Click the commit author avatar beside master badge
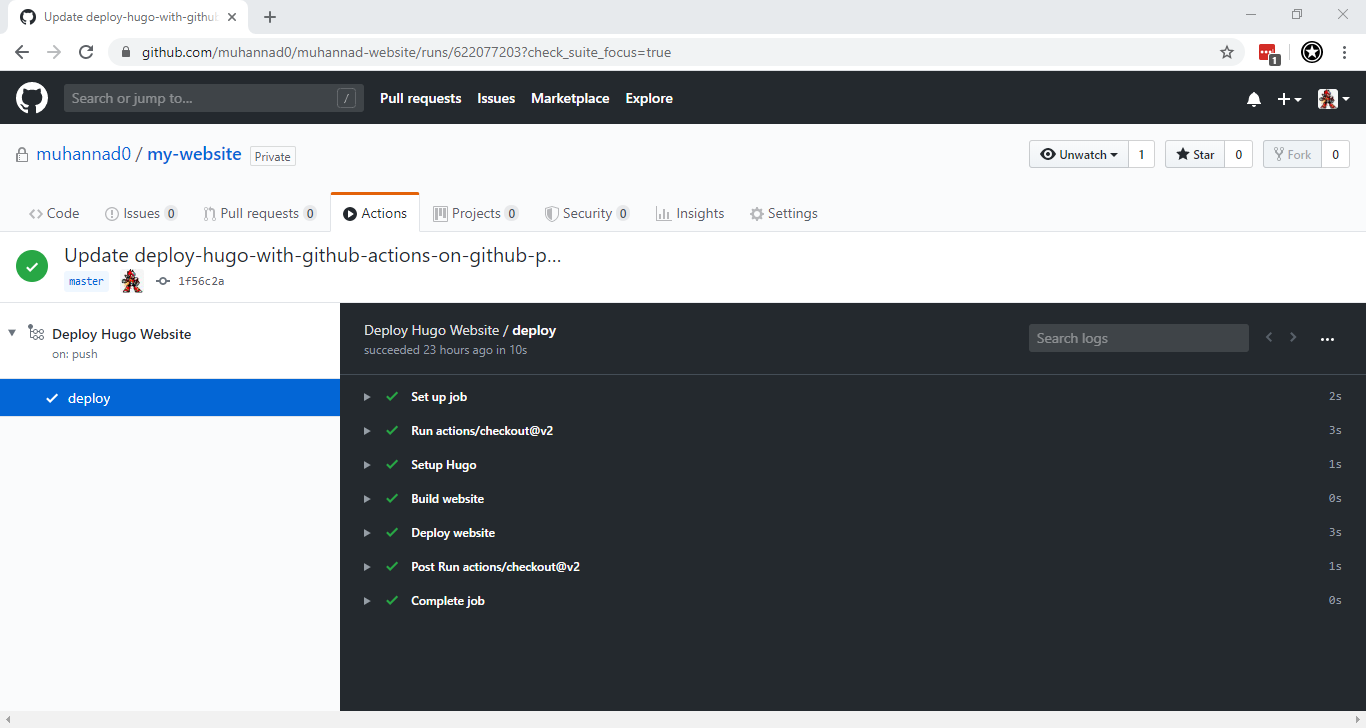The image size is (1366, 728). click(130, 281)
